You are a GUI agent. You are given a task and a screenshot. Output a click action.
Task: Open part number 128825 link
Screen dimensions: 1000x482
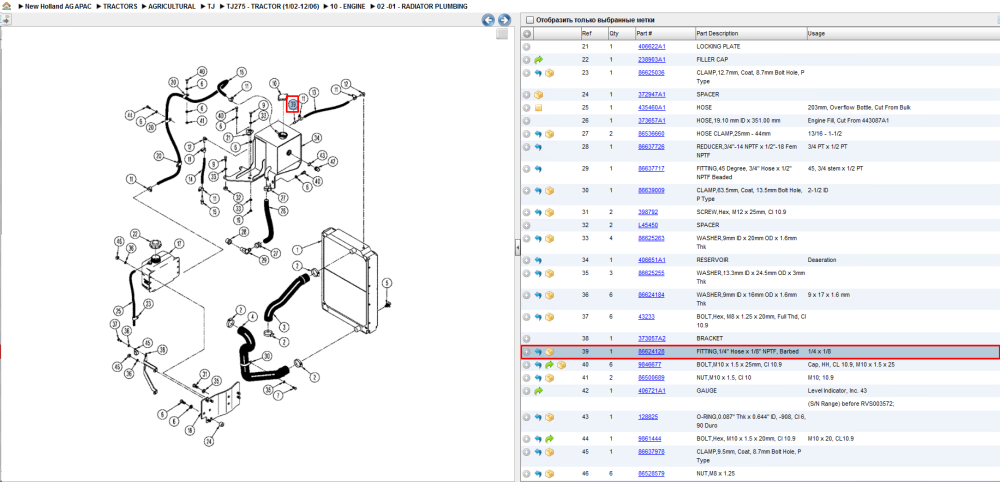pos(647,417)
